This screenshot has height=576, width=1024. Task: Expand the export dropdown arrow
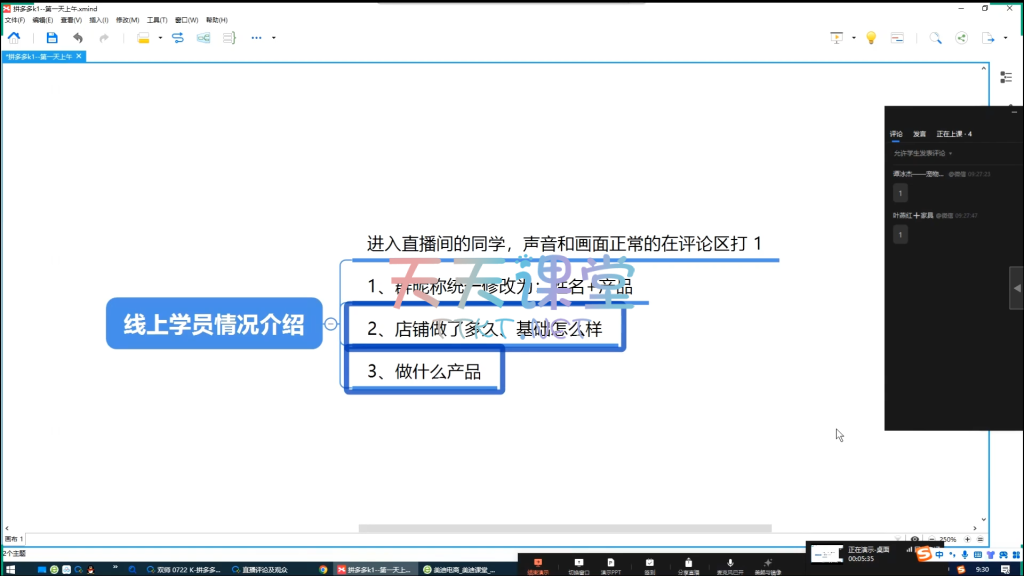(1004, 38)
